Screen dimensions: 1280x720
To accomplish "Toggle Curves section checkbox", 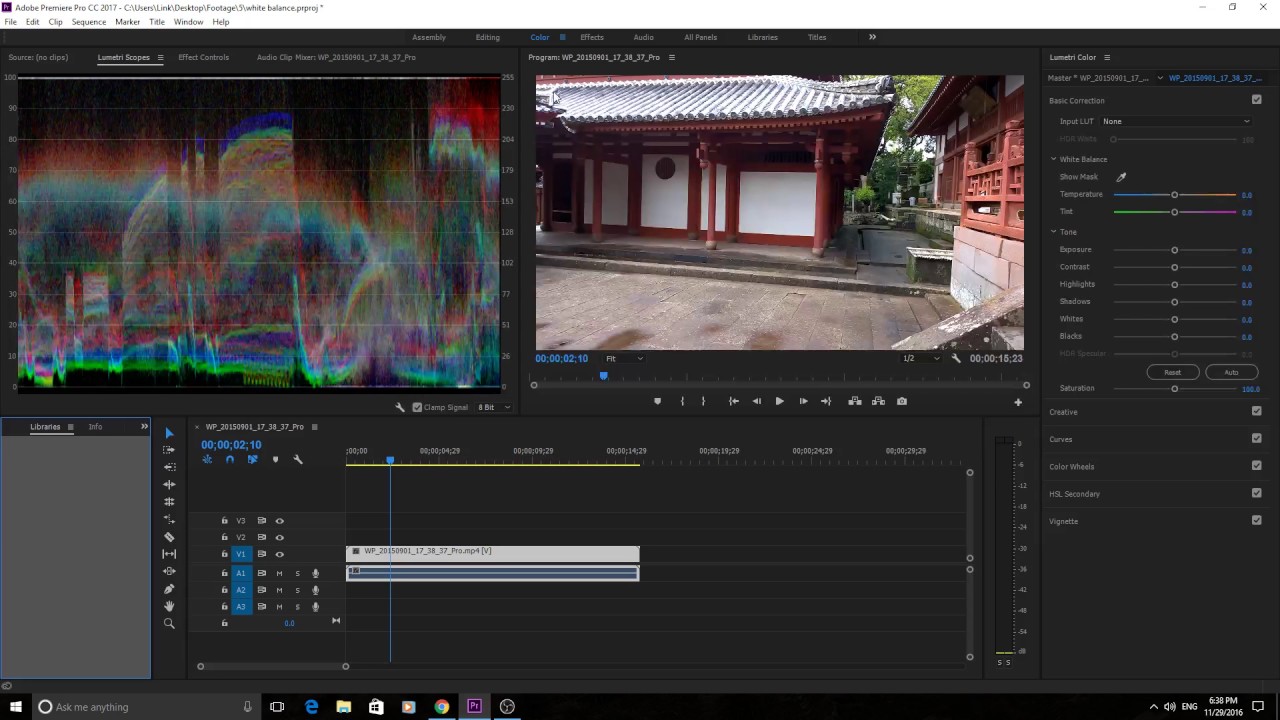I will (x=1257, y=438).
